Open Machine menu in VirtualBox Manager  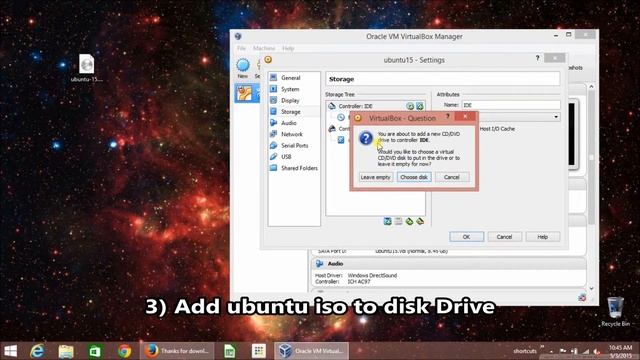tap(264, 48)
